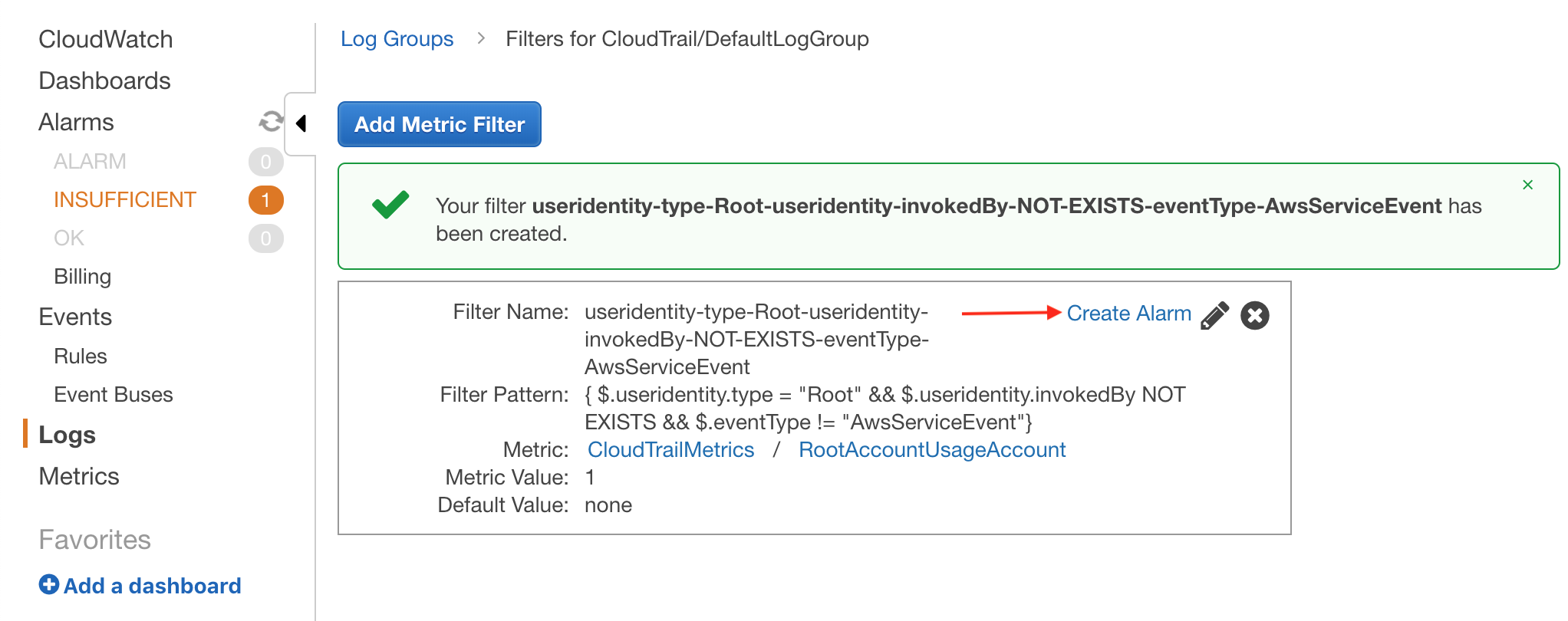This screenshot has width=1568, height=621.
Task: Open Metrics in the sidebar
Action: (79, 476)
